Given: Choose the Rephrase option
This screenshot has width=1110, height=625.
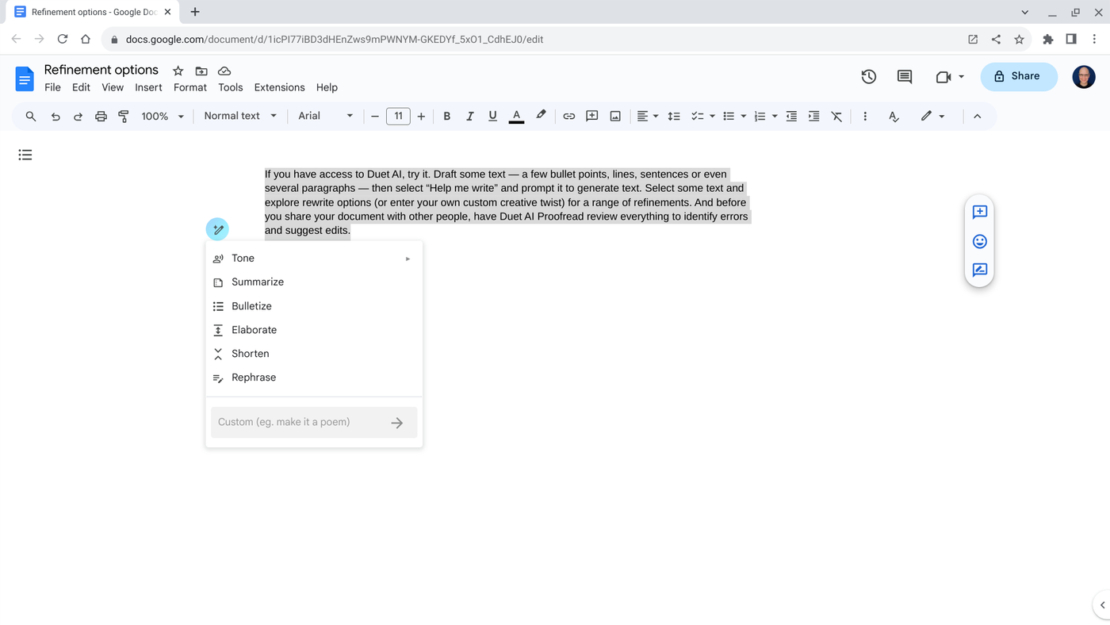Looking at the screenshot, I should (253, 378).
